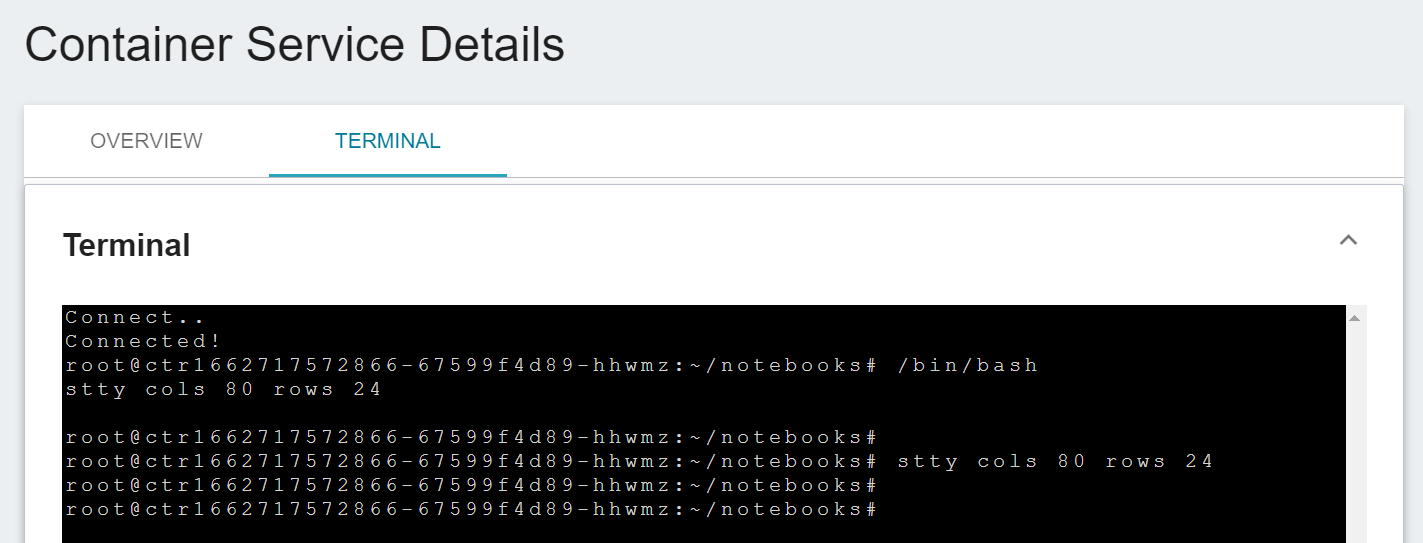The image size is (1423, 543).
Task: Click the blank line below the stty output
Action: coord(704,414)
